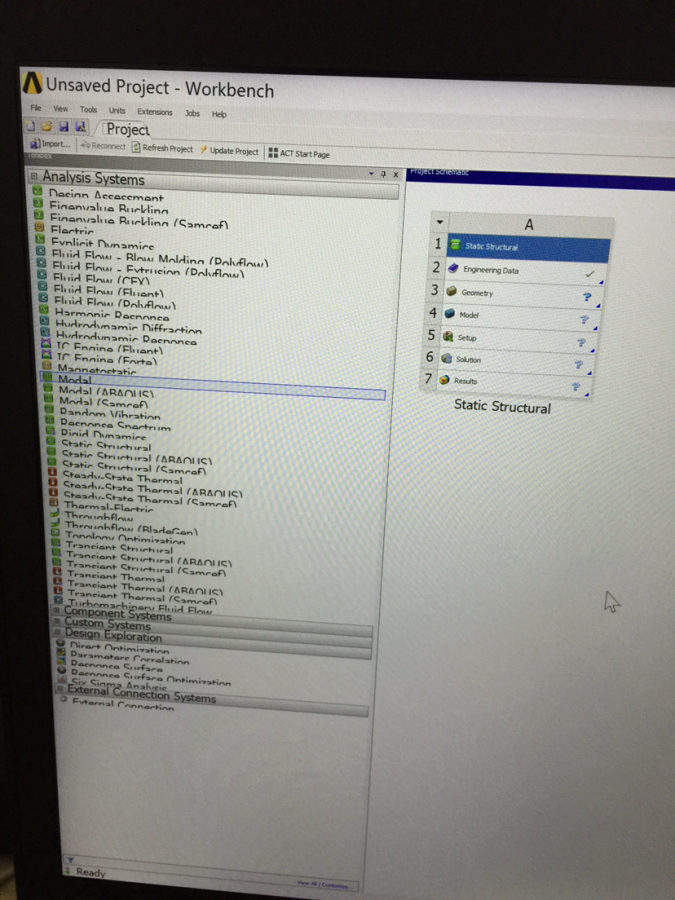Click the Static Structural system name label
Screen dimensions: 675x900
pos(502,406)
